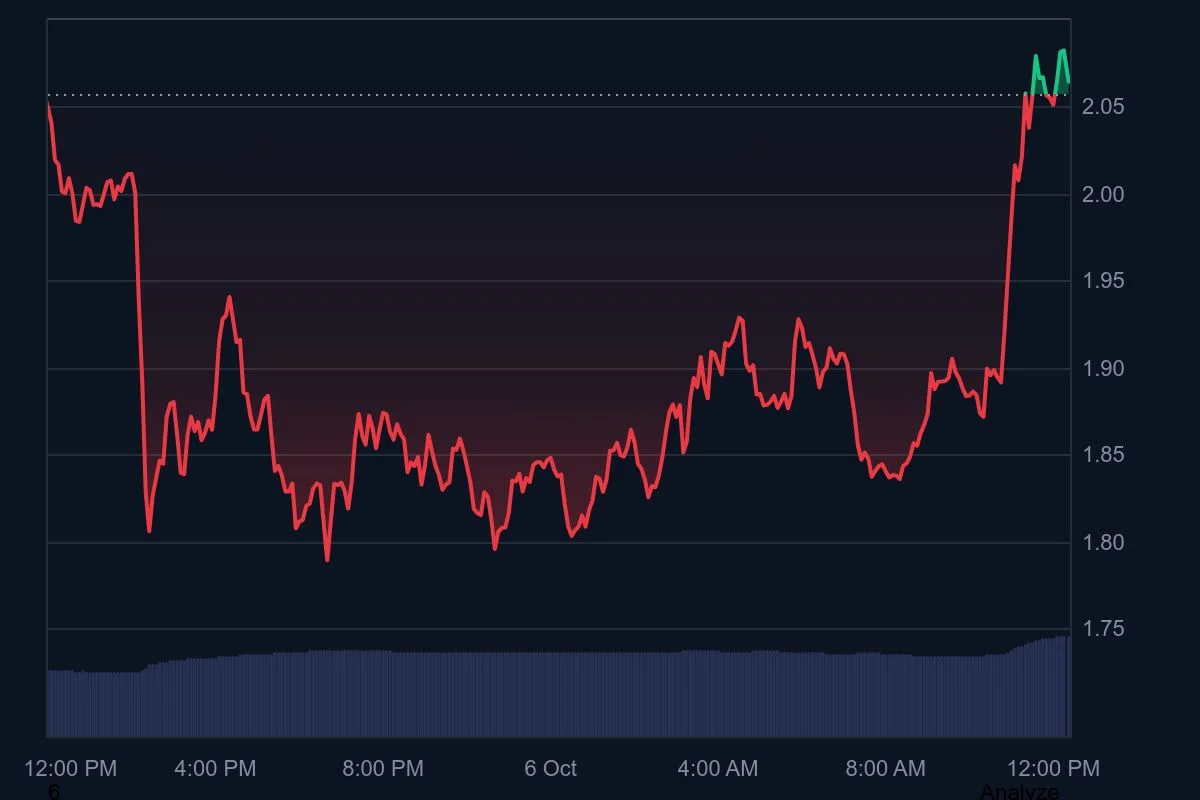Click the 6 Oct date label
1200x800 pixels.
(549, 769)
